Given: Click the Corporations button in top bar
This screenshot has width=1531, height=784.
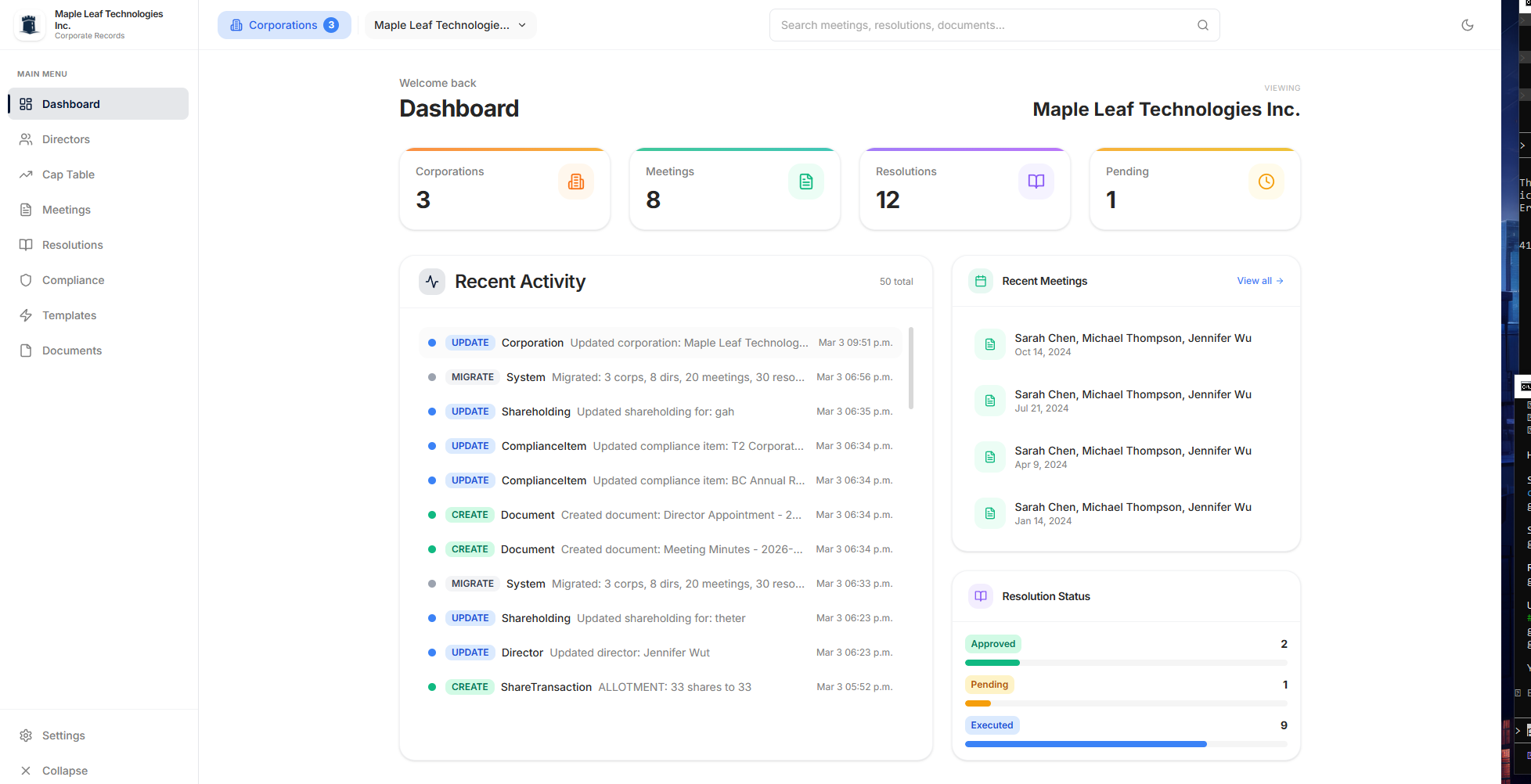Looking at the screenshot, I should click(x=284, y=25).
